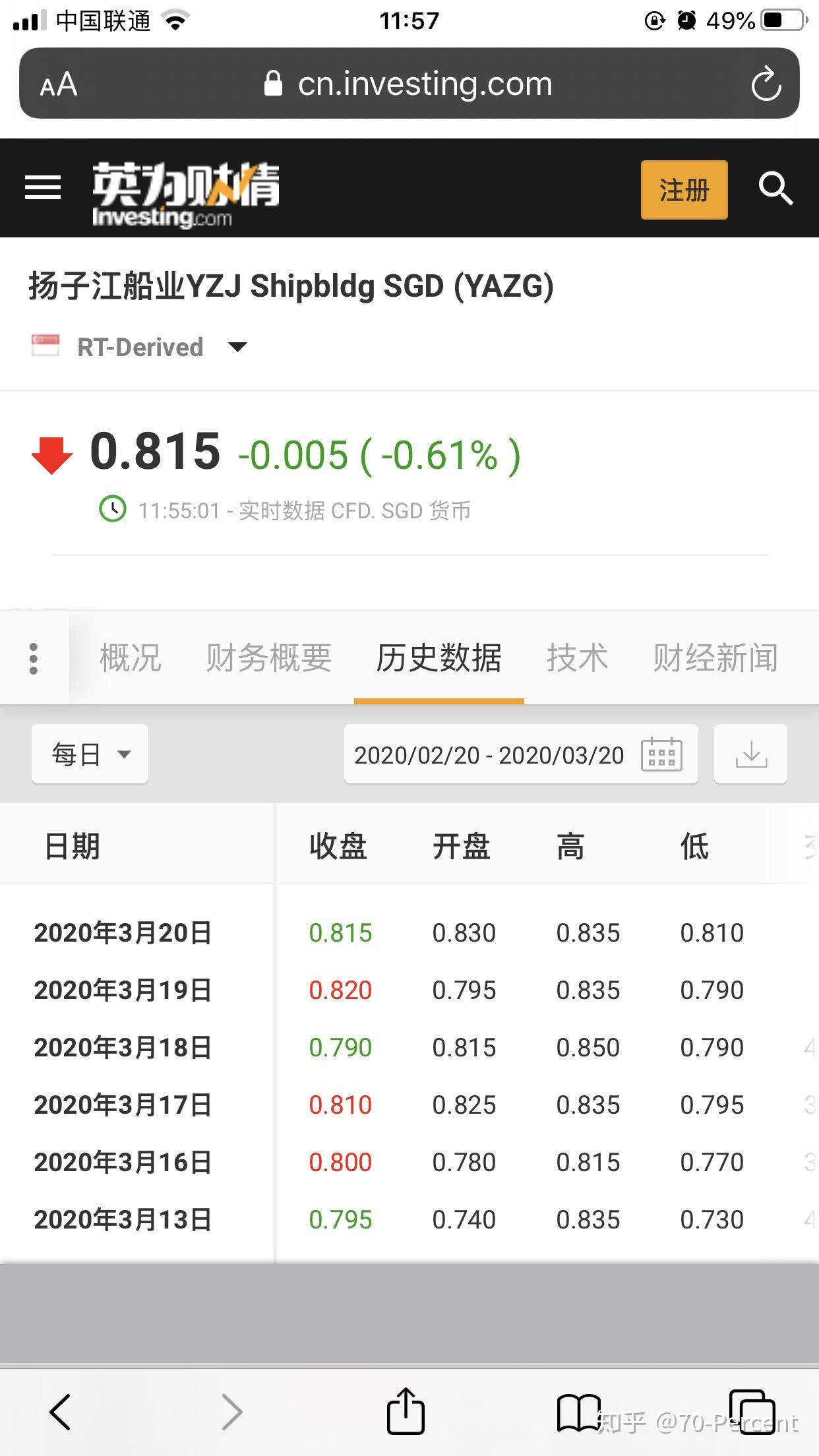Select the 2020年3月13日 row date
The height and width of the screenshot is (1456, 819).
point(123,1219)
